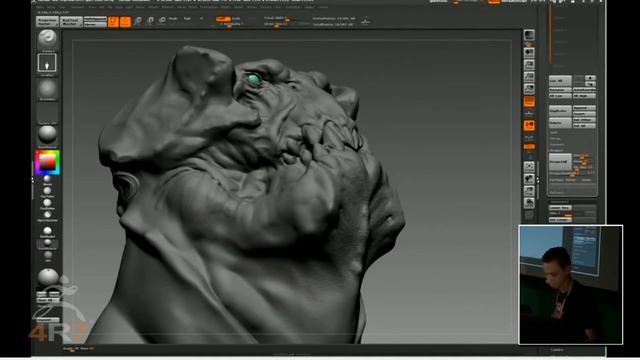Click the Move view icon on right shelf
The height and width of the screenshot is (360, 640).
(529, 178)
